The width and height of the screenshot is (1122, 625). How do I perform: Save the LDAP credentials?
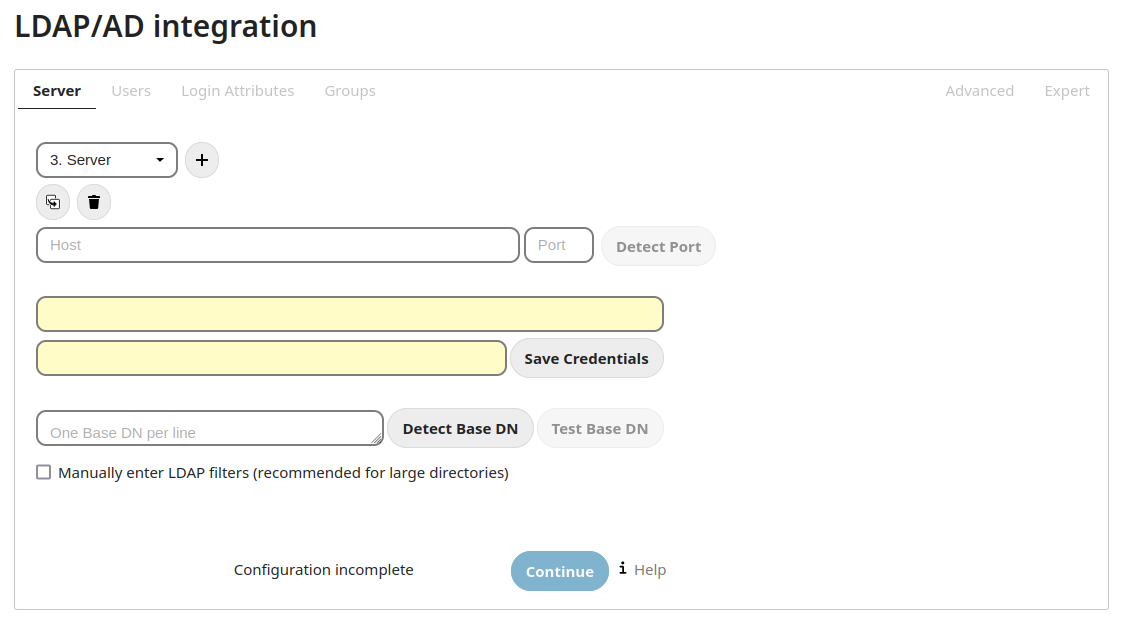click(x=586, y=358)
